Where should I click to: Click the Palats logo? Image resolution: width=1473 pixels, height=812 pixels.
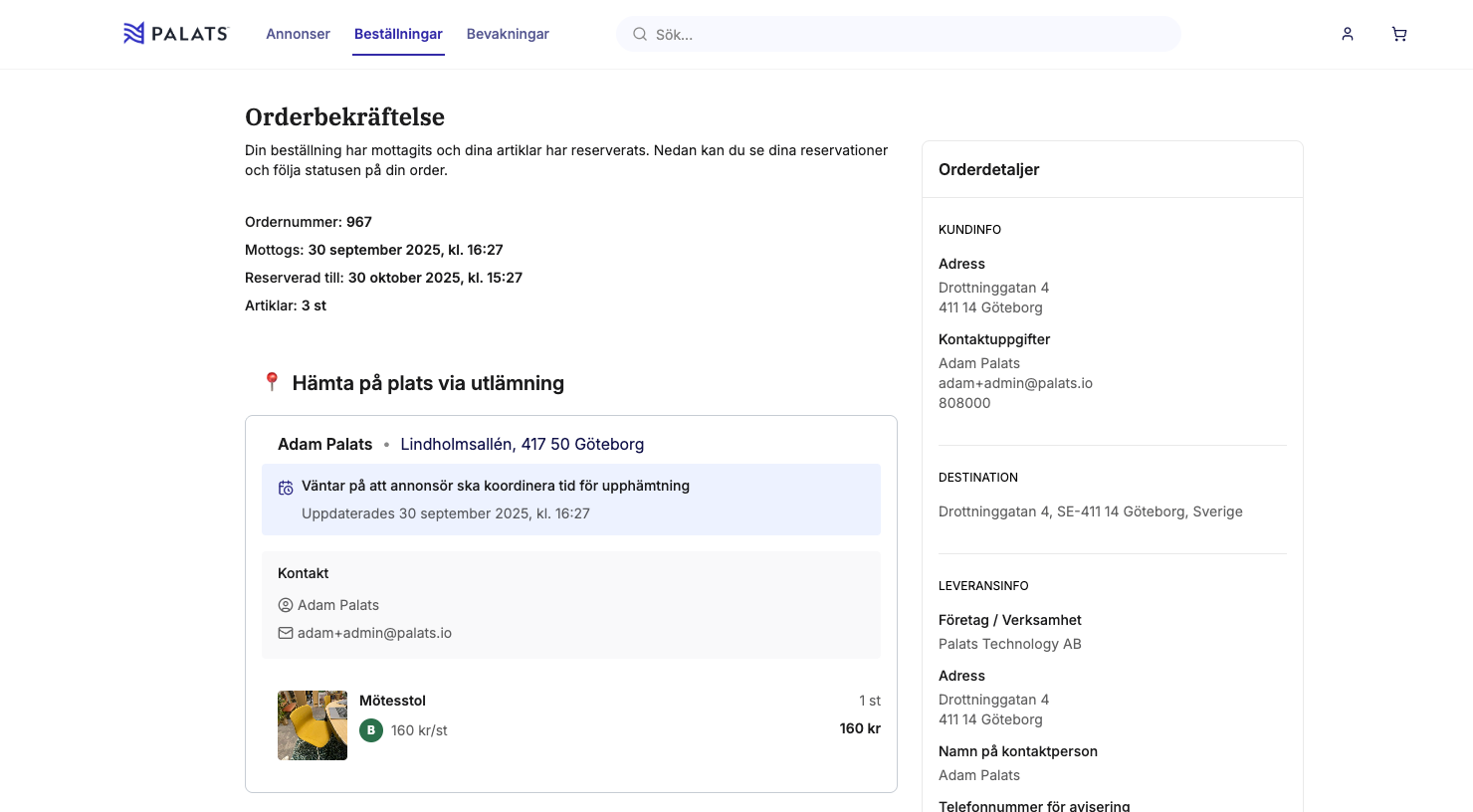click(x=175, y=34)
